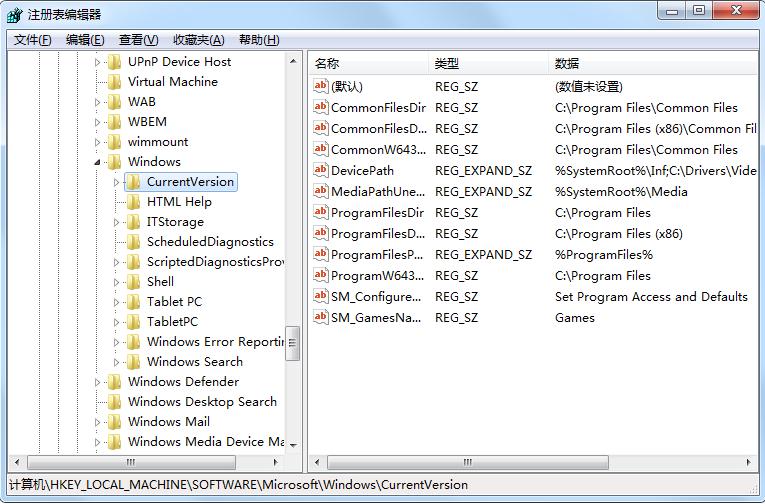Select the ProgramFilesD... value name

378,234
